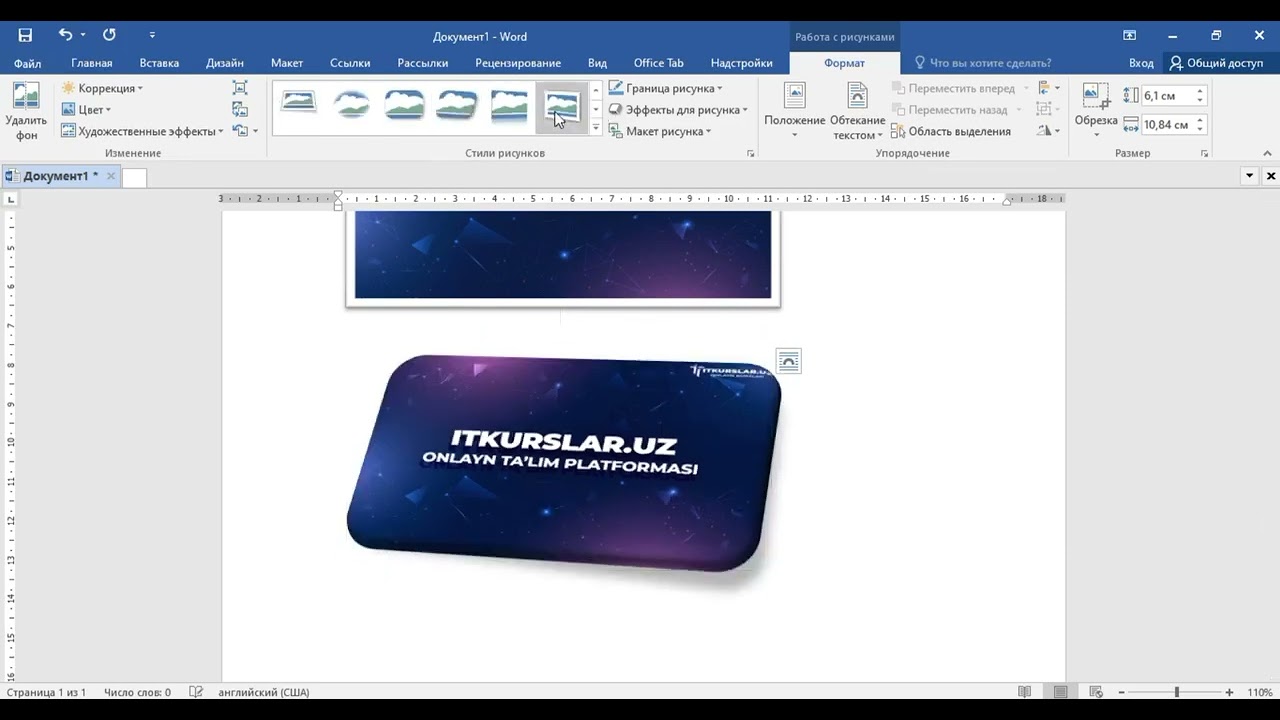Image resolution: width=1280 pixels, height=720 pixels.
Task: Open the Коррекция dropdown
Action: pos(102,88)
